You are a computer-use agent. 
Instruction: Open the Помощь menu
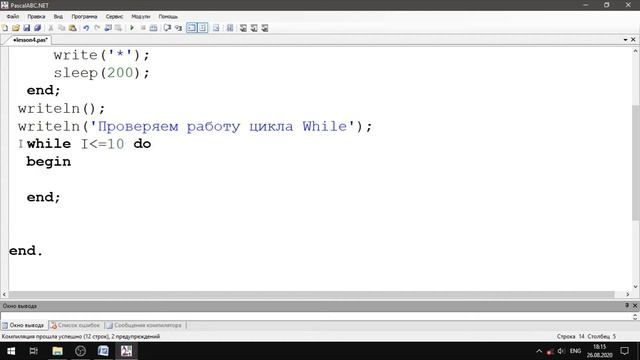(168, 17)
